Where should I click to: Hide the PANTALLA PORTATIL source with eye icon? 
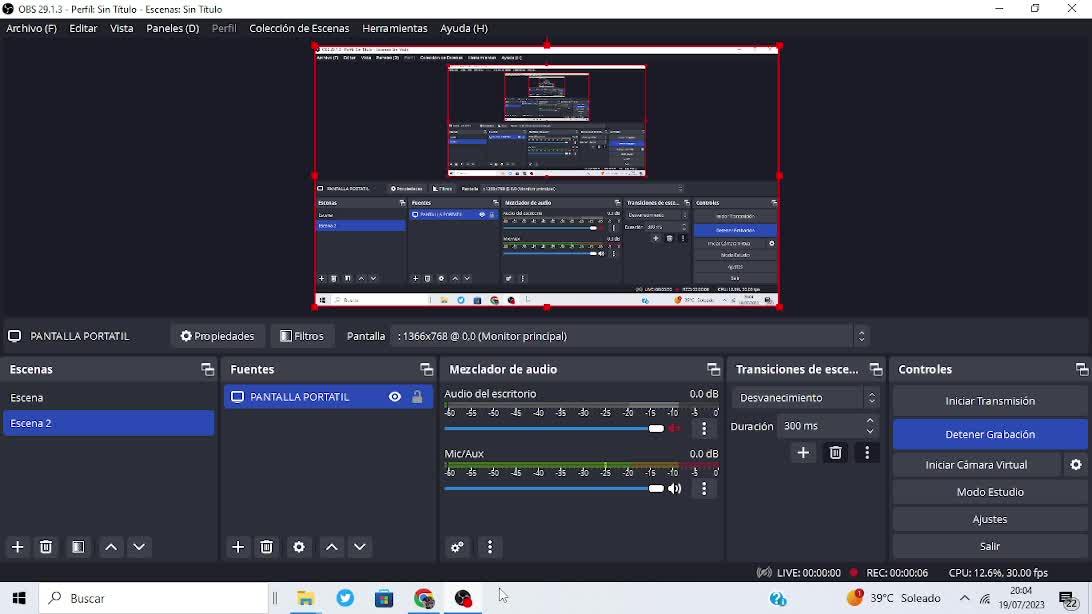(395, 397)
